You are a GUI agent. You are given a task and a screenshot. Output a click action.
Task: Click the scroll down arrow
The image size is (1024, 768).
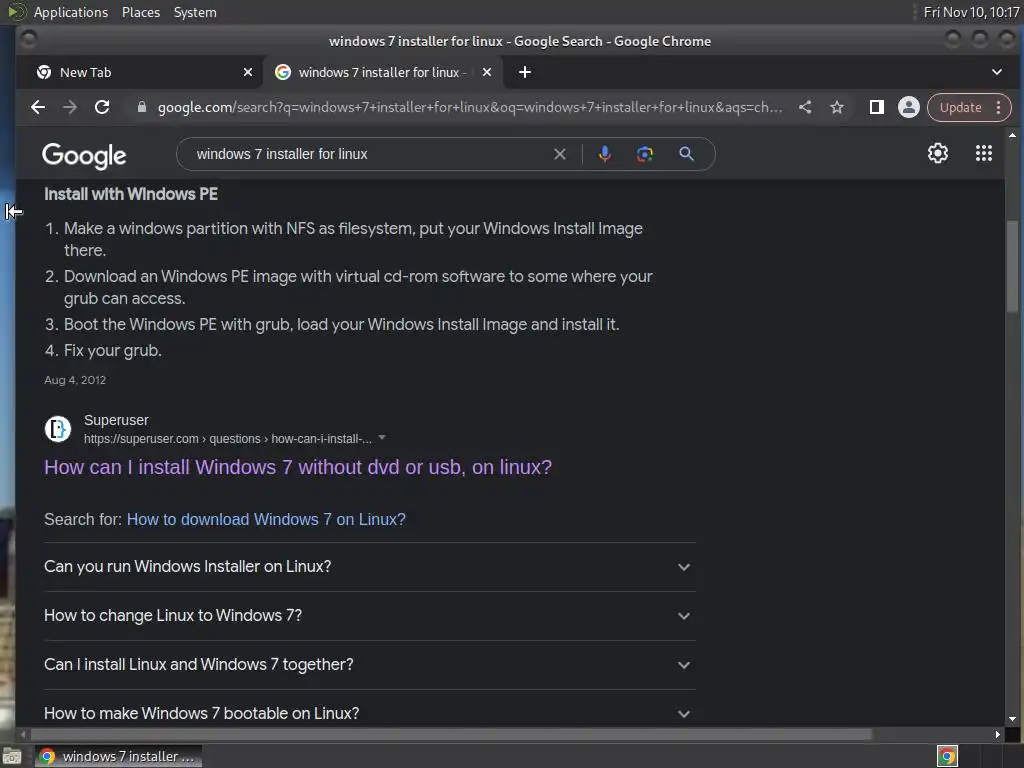tap(1012, 719)
